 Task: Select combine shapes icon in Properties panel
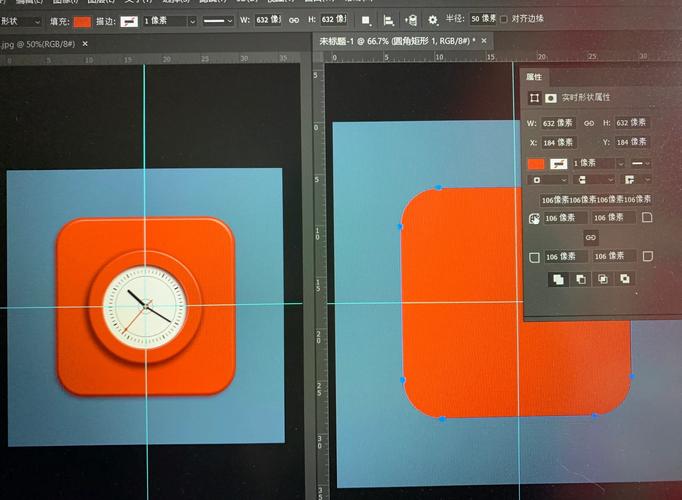pos(558,280)
